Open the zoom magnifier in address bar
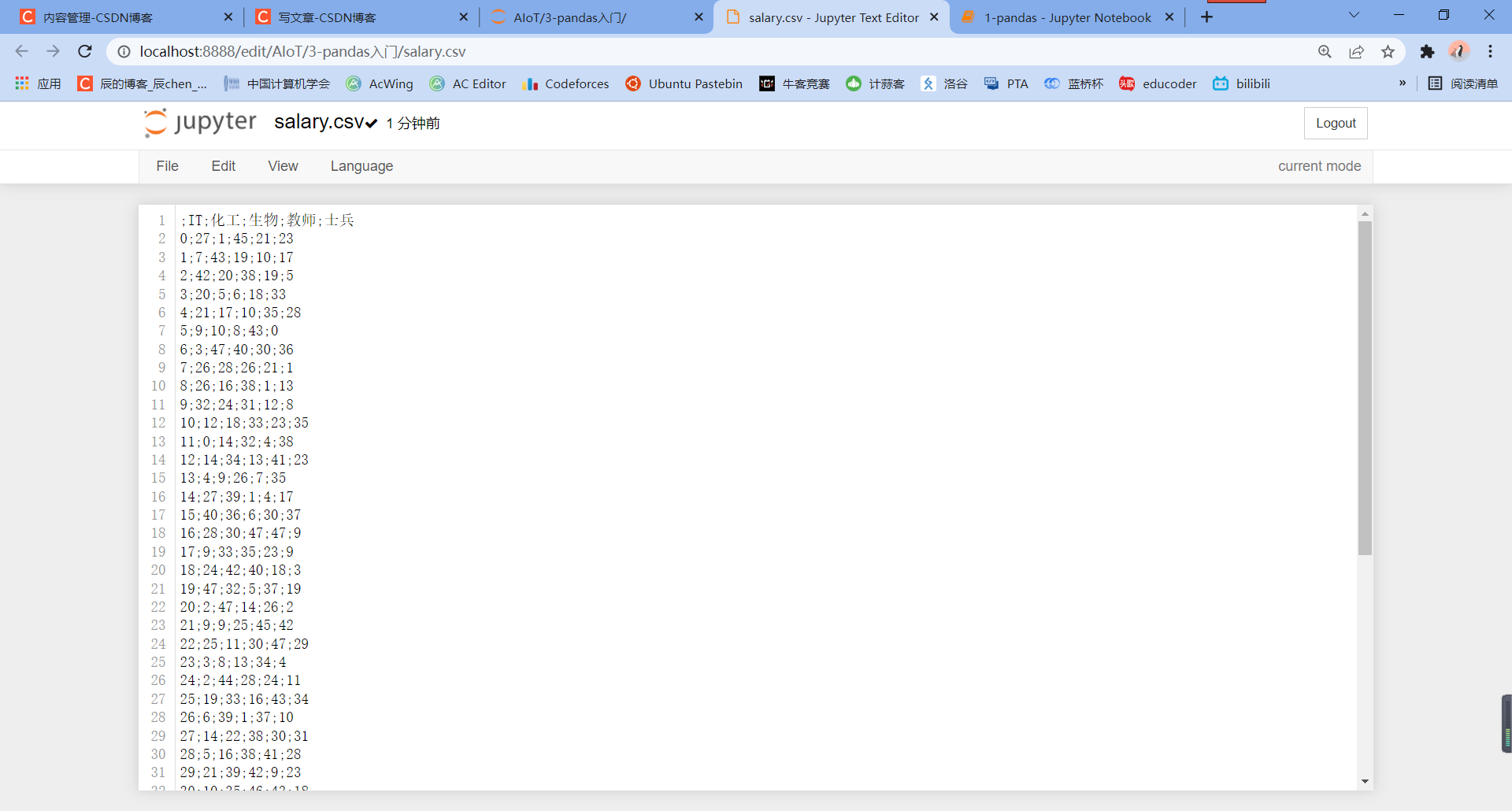The height and width of the screenshot is (811, 1512). click(1325, 51)
